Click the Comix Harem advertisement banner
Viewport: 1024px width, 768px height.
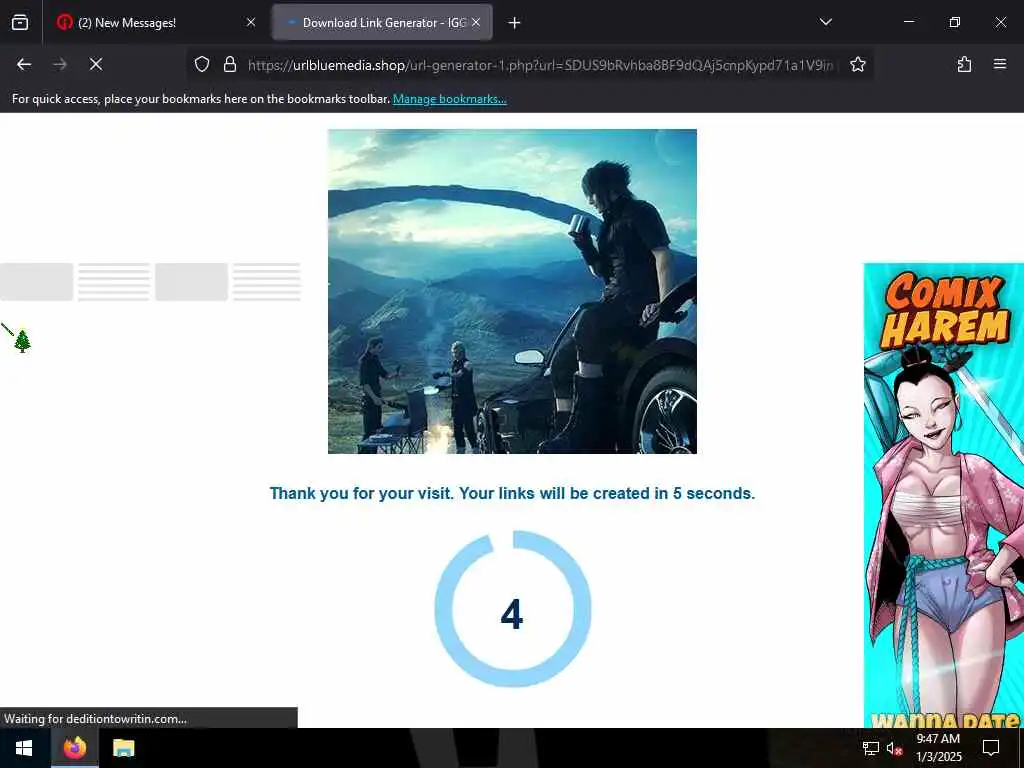[944, 495]
